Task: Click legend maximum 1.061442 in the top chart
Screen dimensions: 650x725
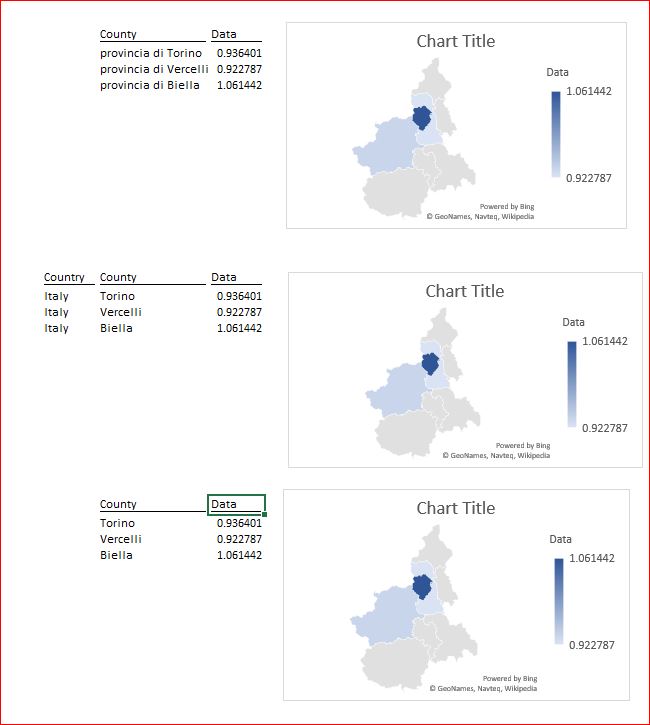Action: point(589,91)
